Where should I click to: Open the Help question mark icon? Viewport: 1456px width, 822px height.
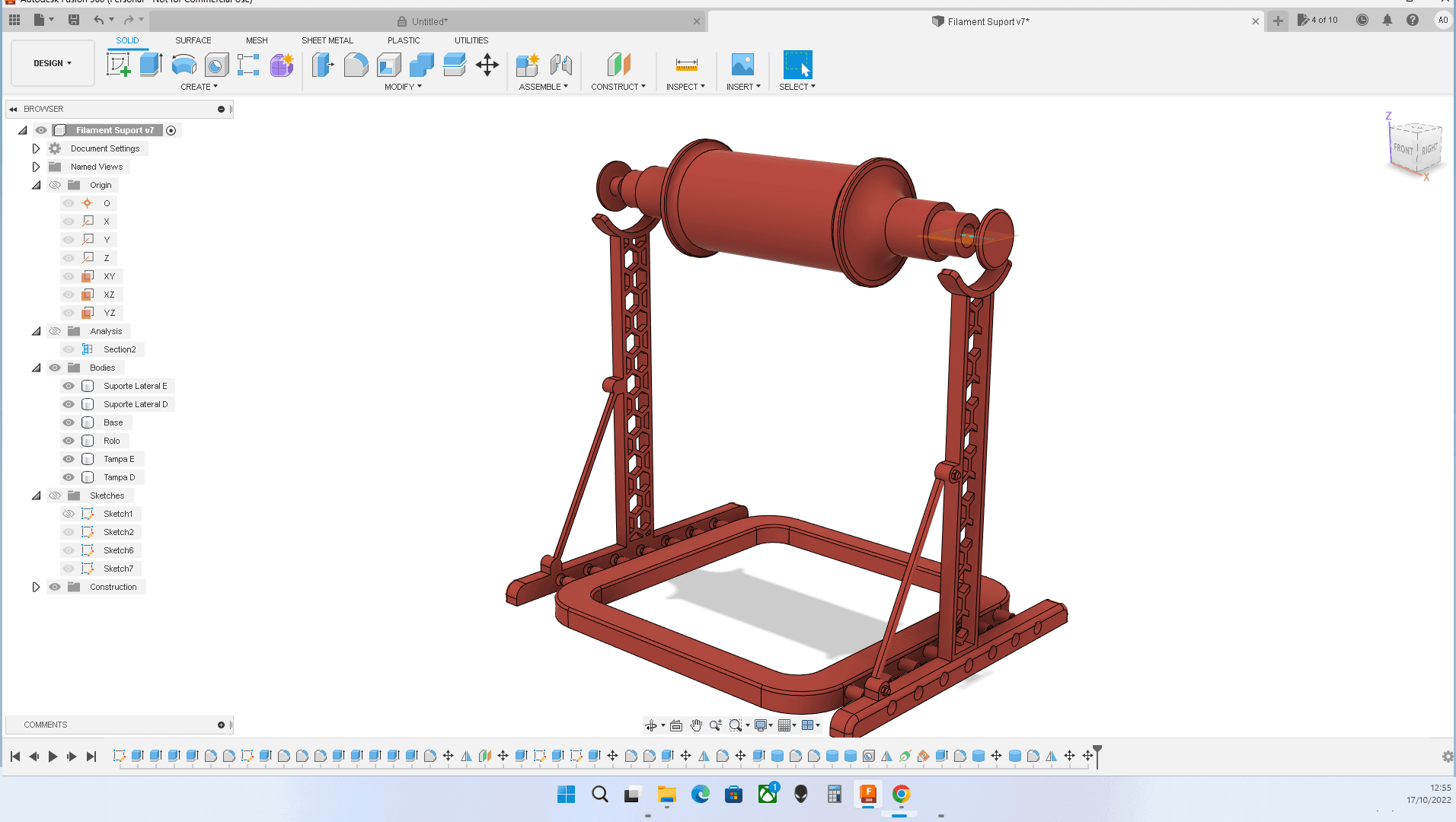pos(1413,21)
